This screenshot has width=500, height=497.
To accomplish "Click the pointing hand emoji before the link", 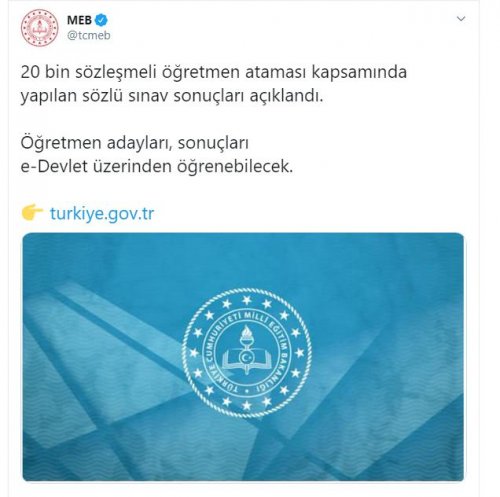I will pyautogui.click(x=32, y=212).
